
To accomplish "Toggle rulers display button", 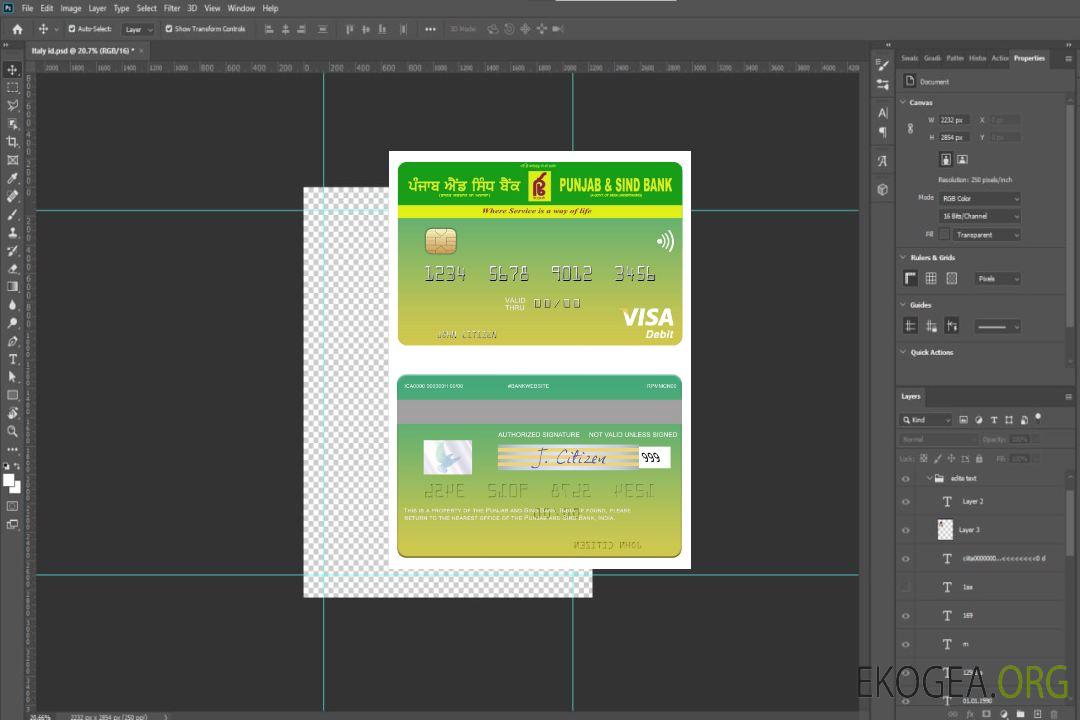I will pos(911,278).
